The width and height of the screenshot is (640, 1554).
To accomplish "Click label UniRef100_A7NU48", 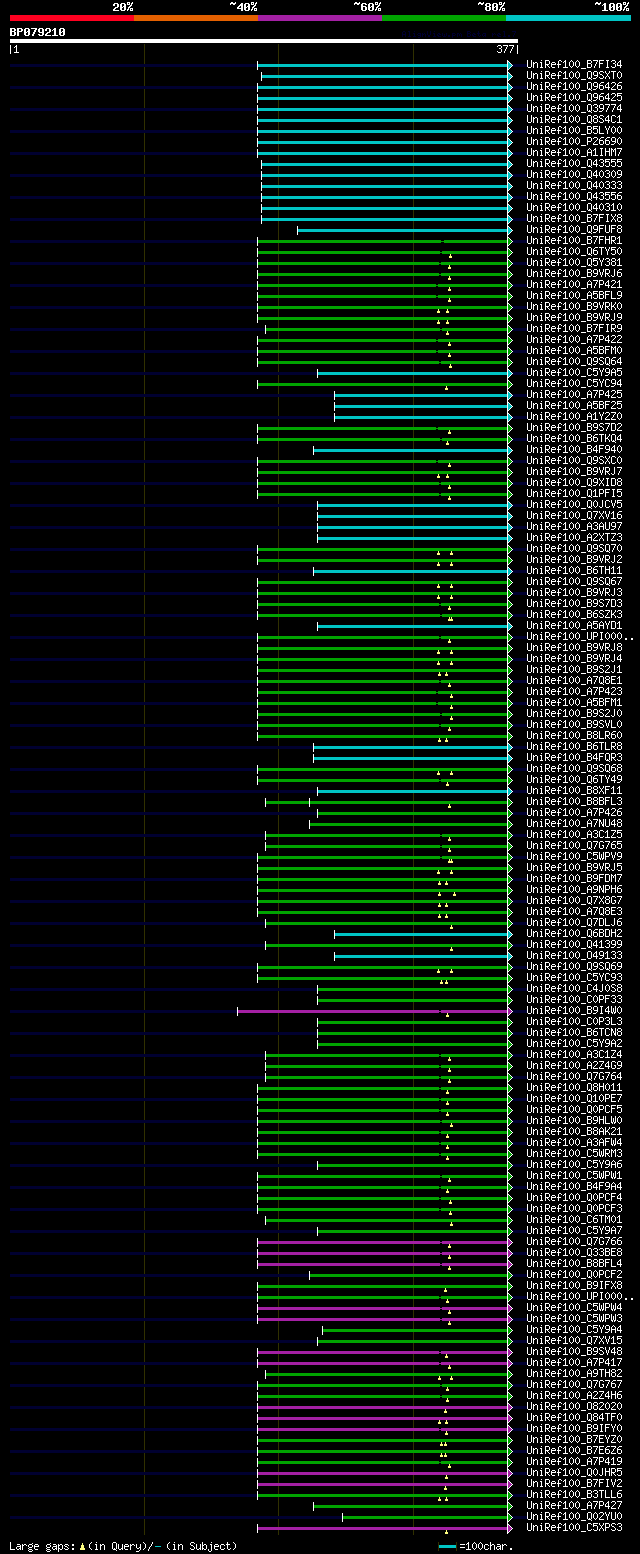I will [574, 824].
